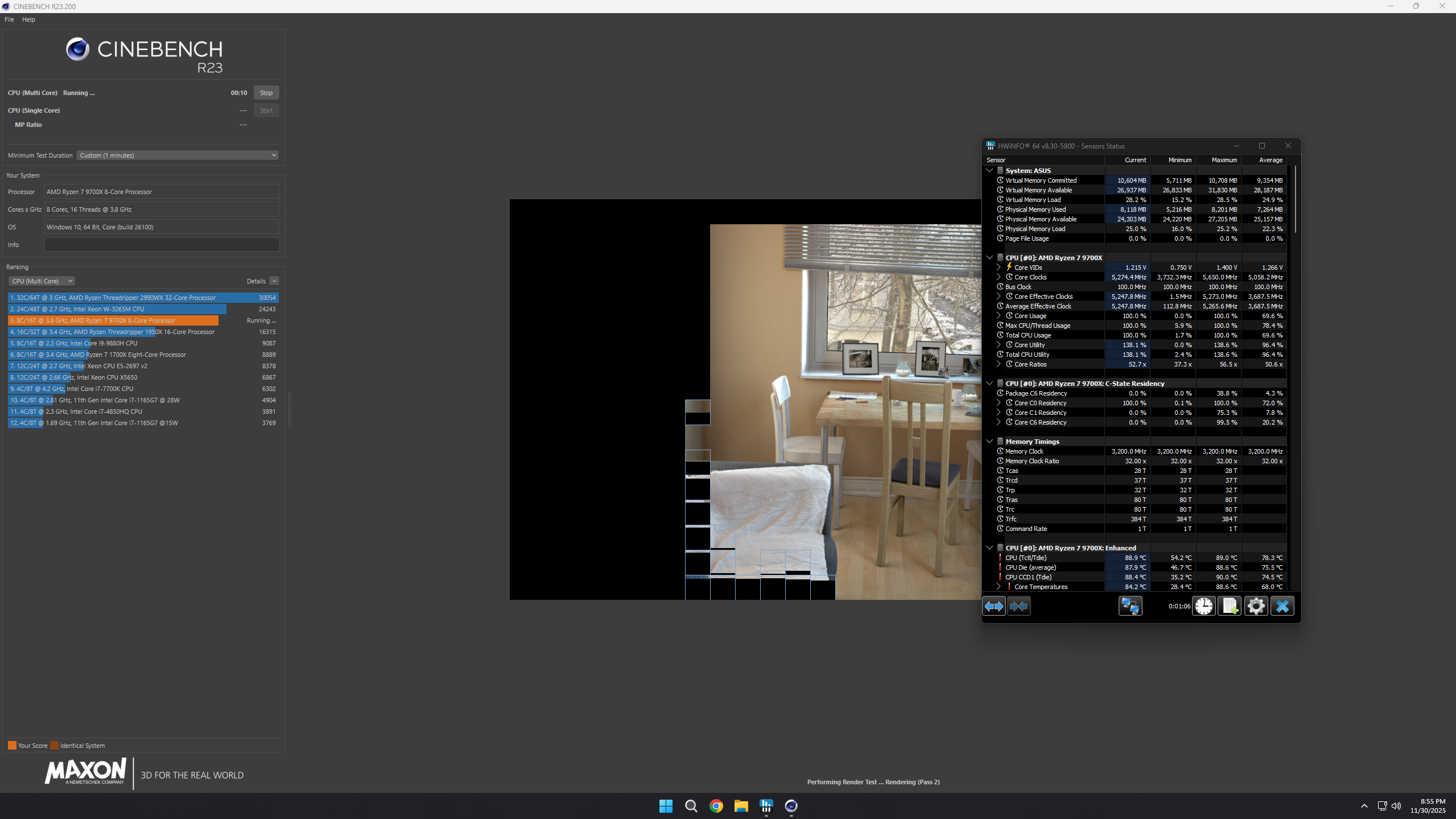Click Core VIDs lightning bolt icon
The width and height of the screenshot is (1456, 819).
(1009, 267)
